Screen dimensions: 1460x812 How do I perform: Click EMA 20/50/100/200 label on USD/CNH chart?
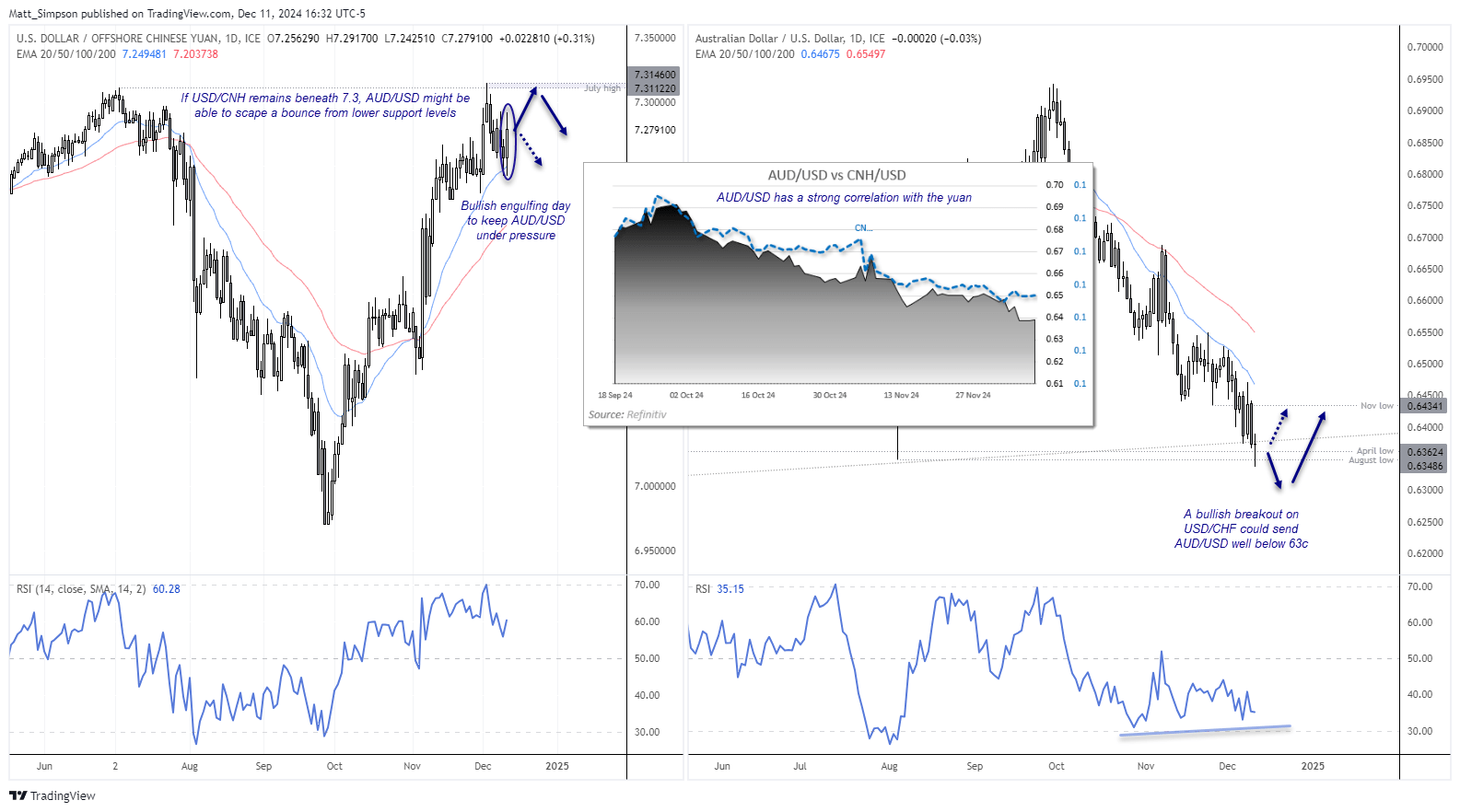(x=66, y=54)
